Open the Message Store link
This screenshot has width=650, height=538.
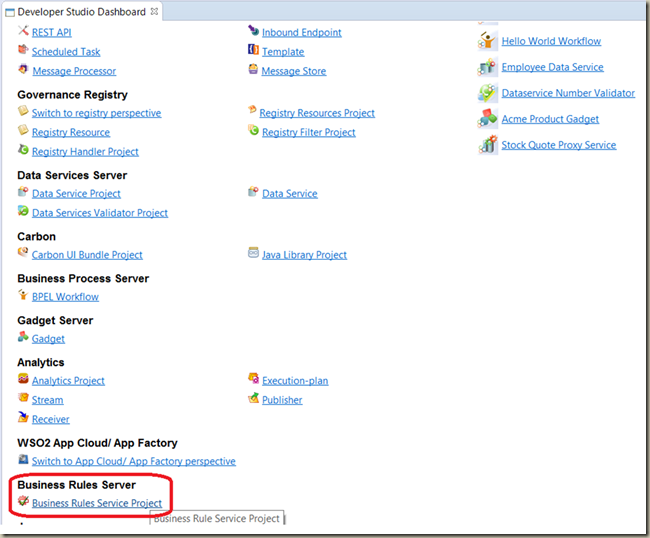294,71
